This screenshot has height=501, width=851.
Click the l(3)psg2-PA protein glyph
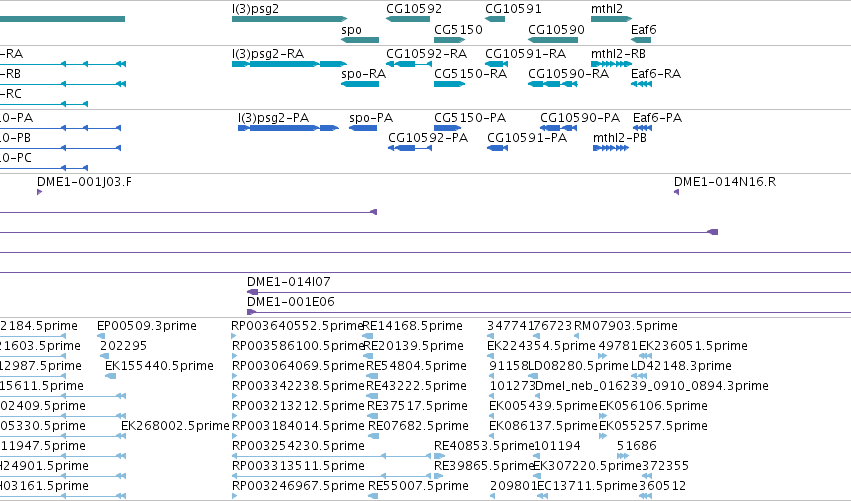pyautogui.click(x=289, y=128)
